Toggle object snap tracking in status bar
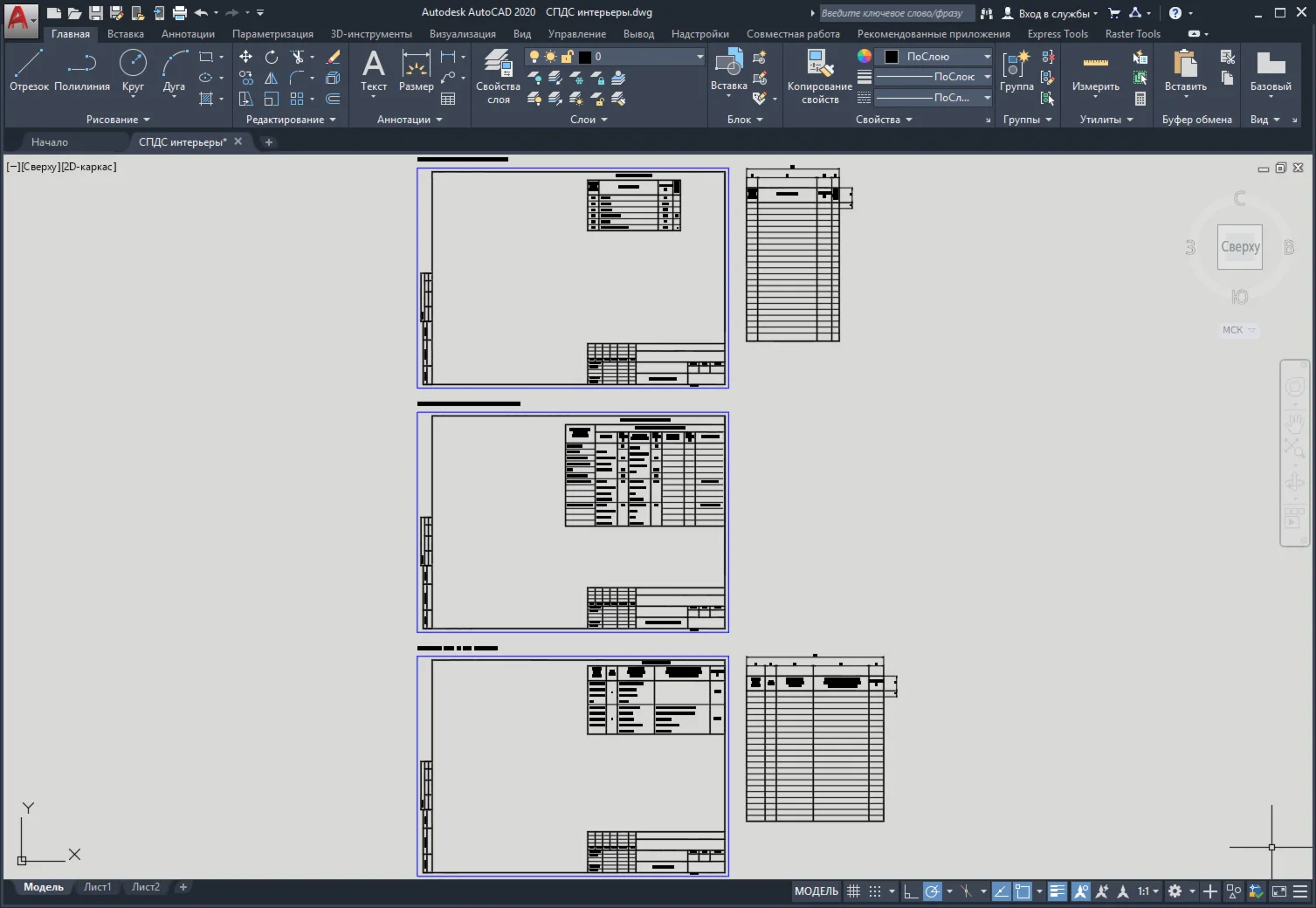The width and height of the screenshot is (1316, 908). 1002,891
